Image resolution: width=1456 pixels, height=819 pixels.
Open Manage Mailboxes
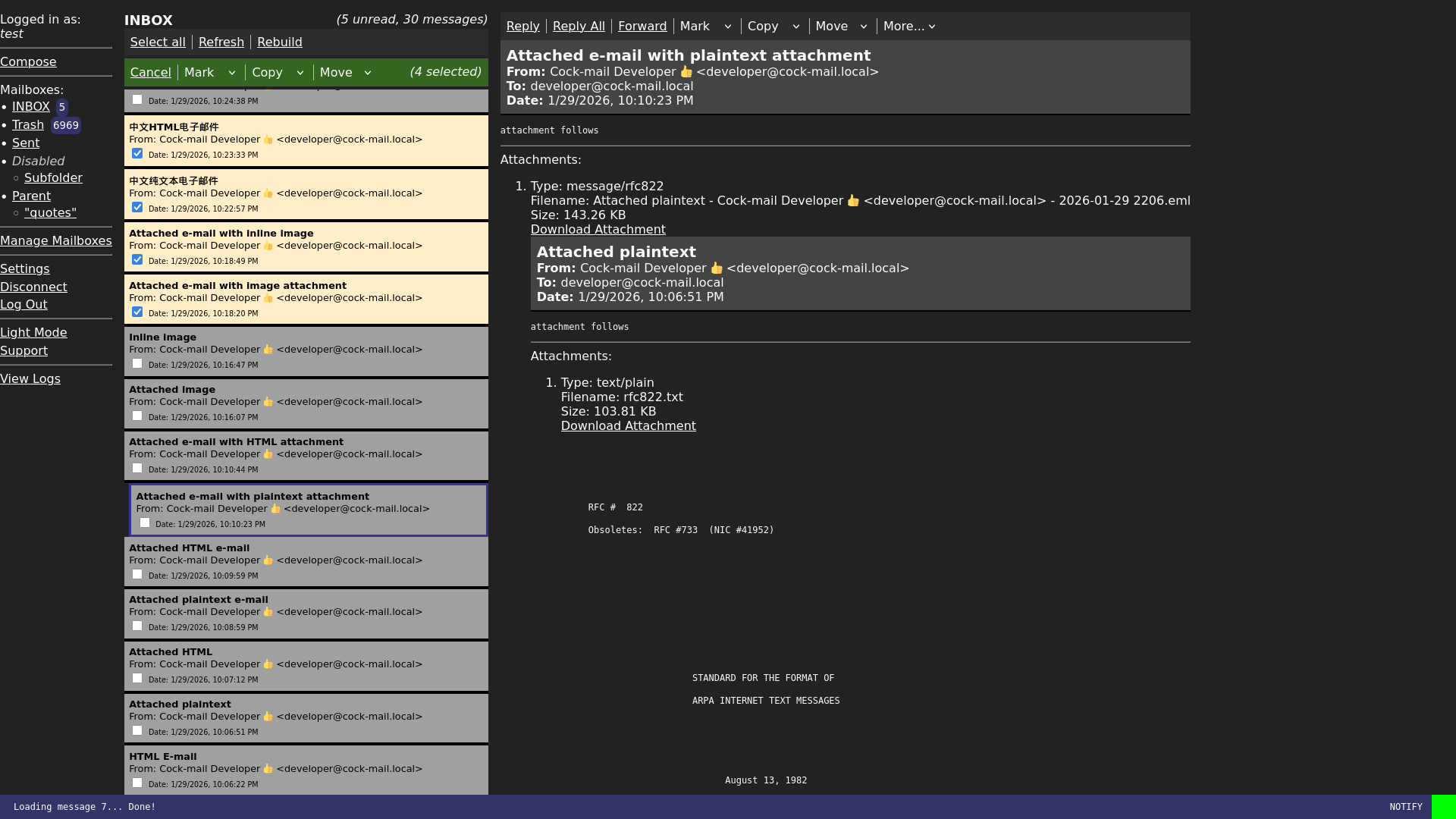point(56,240)
